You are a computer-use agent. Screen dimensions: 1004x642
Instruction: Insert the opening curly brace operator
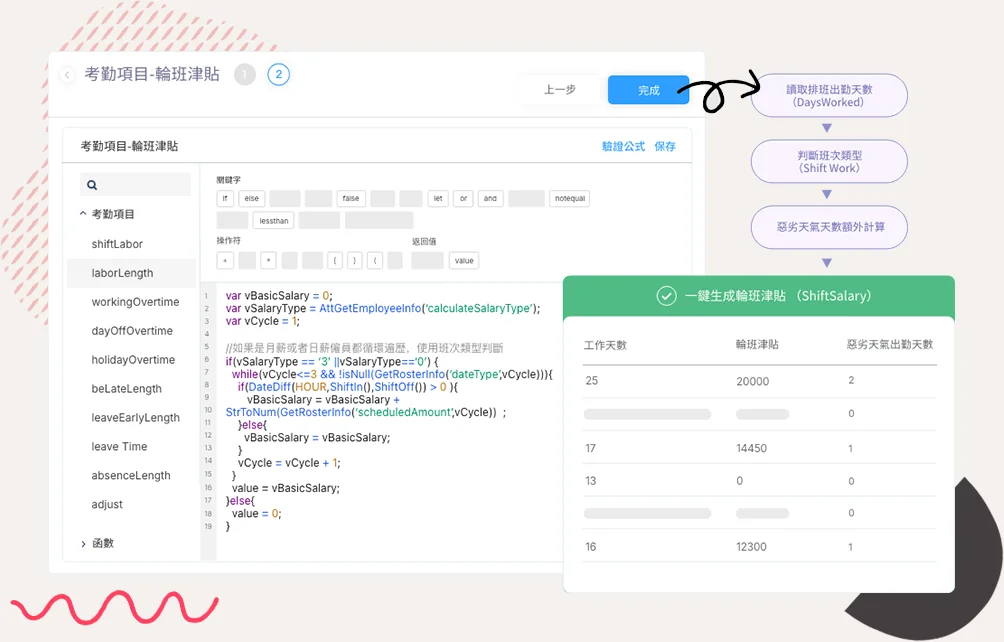tap(334, 261)
